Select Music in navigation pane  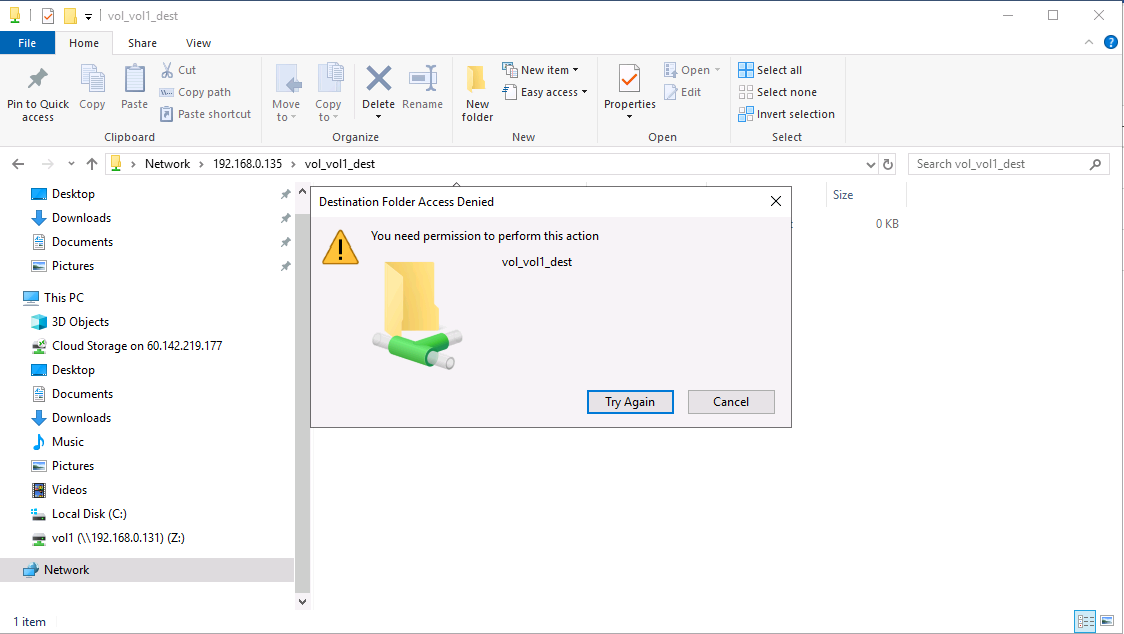[x=58, y=442]
